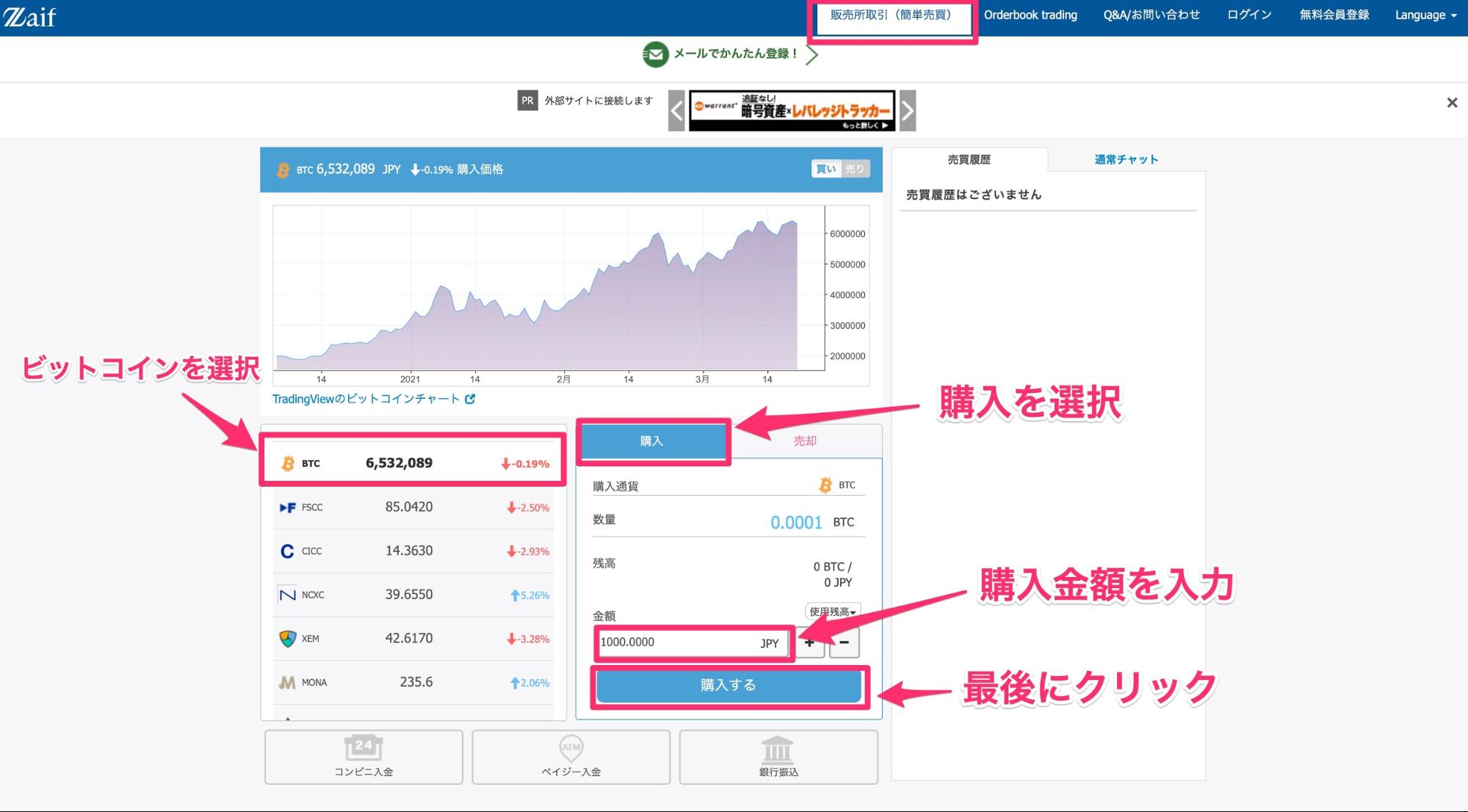
Task: Click コンビニ入金 label
Action: pos(364,772)
